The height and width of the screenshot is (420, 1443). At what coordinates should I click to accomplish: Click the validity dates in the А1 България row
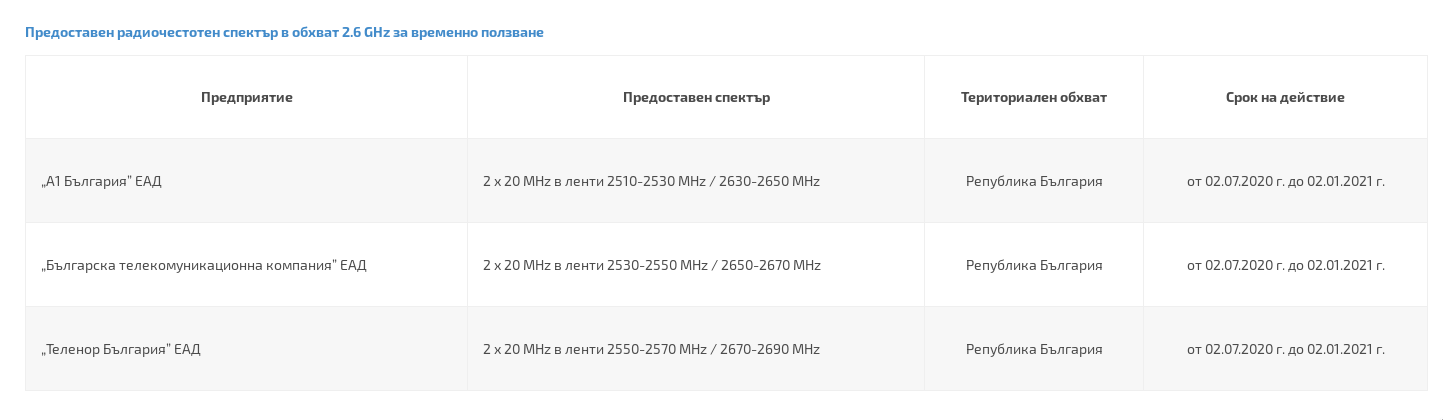tap(1285, 182)
